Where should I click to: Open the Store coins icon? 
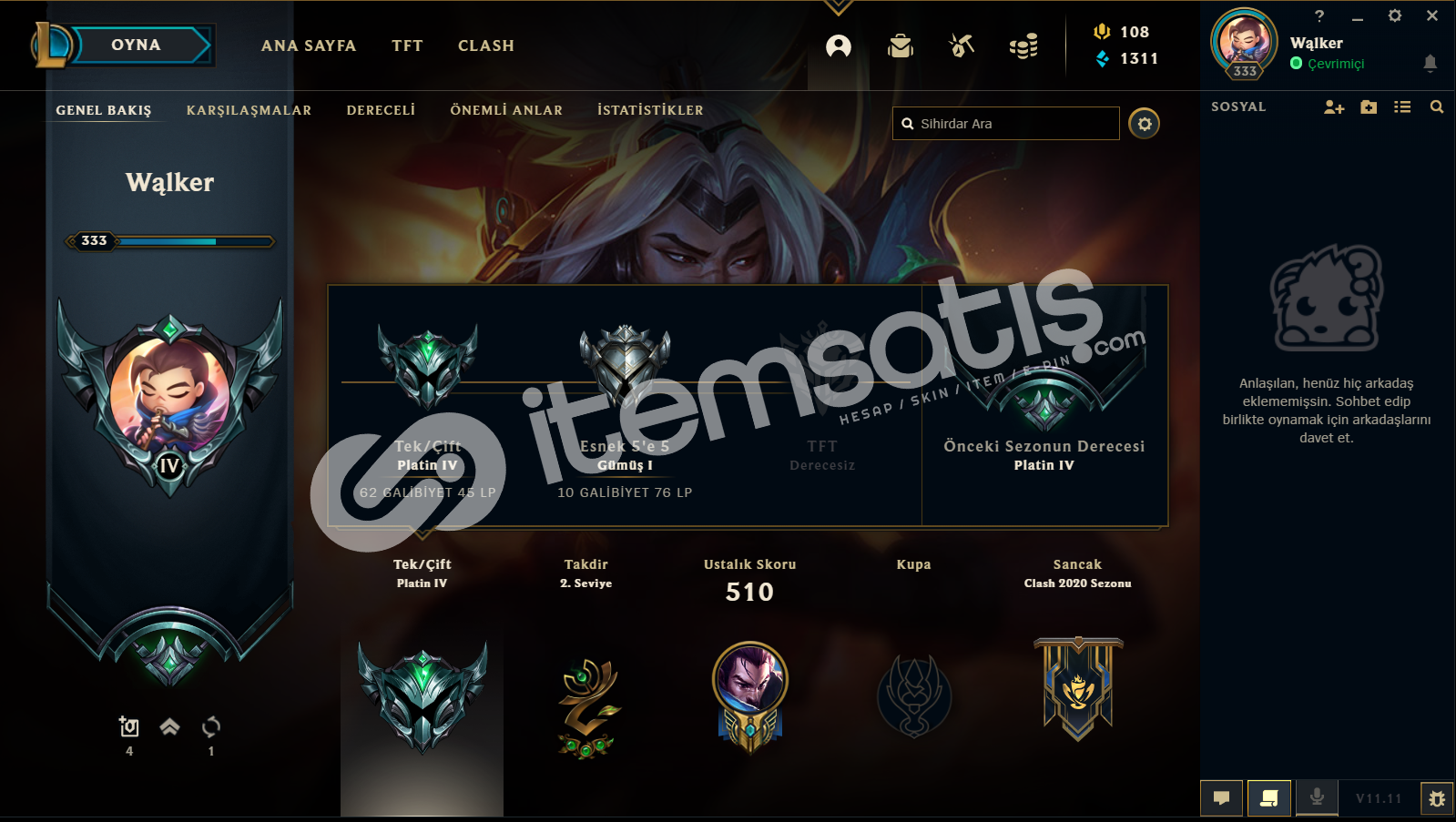point(1023,46)
